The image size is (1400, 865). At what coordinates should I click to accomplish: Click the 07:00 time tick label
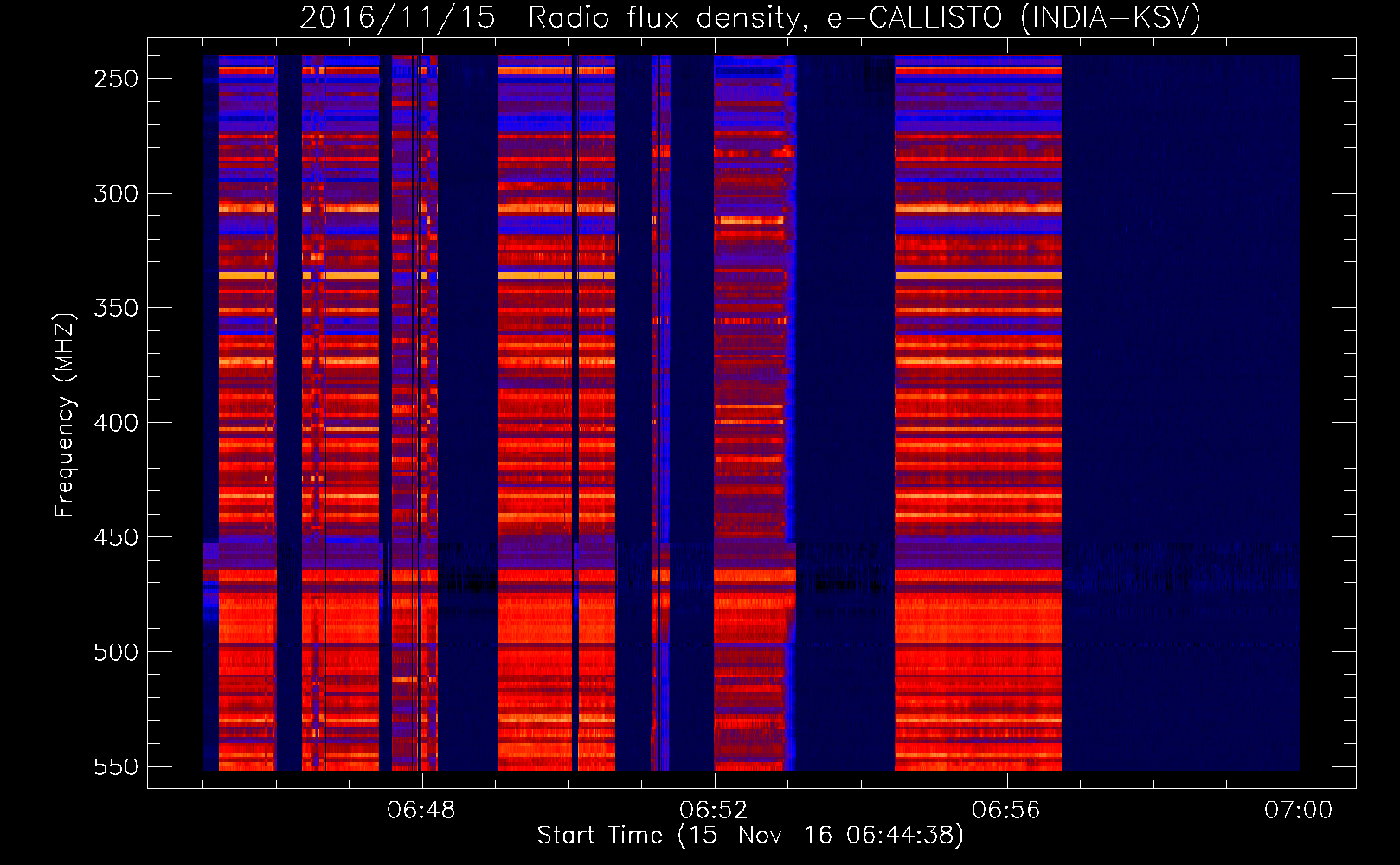pyautogui.click(x=1299, y=811)
